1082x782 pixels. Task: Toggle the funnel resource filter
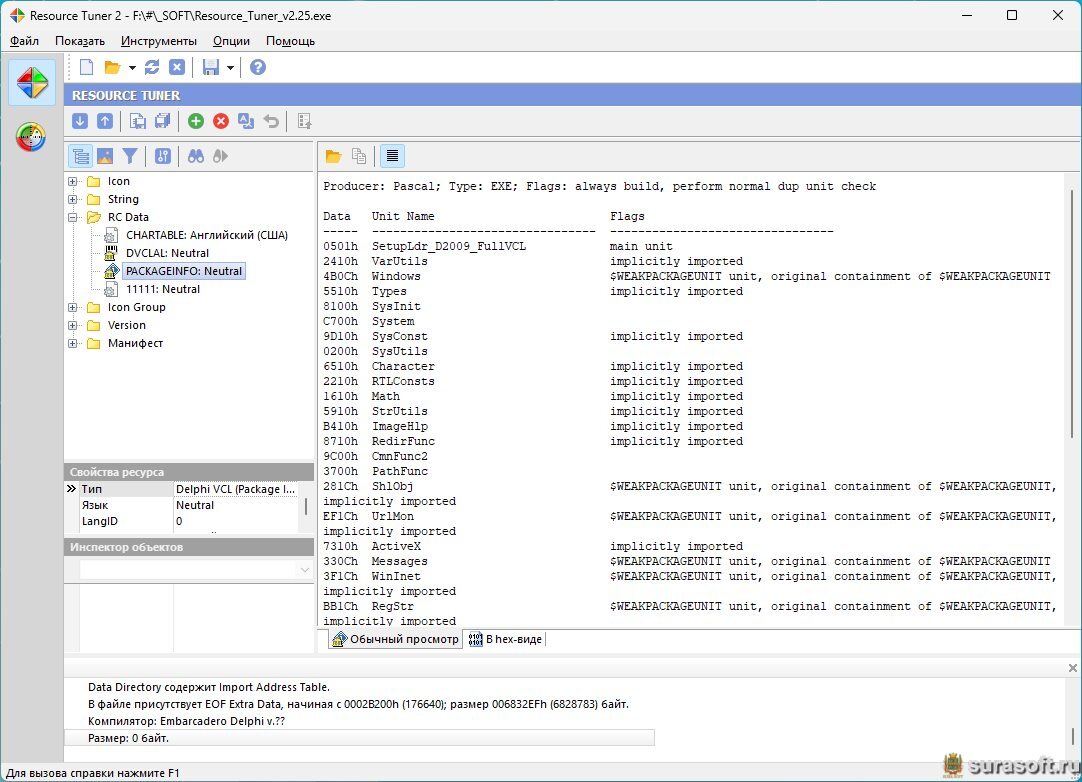click(130, 156)
